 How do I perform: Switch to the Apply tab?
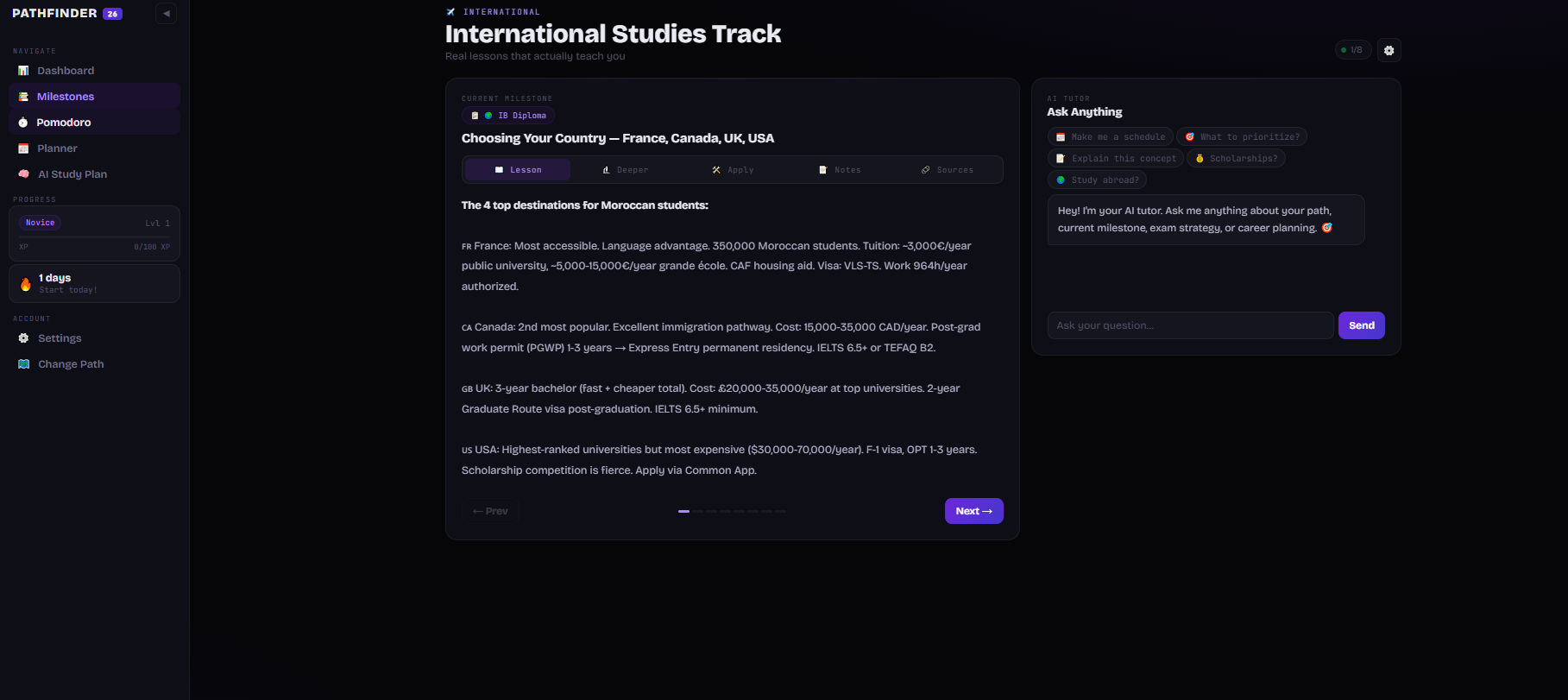(x=733, y=170)
